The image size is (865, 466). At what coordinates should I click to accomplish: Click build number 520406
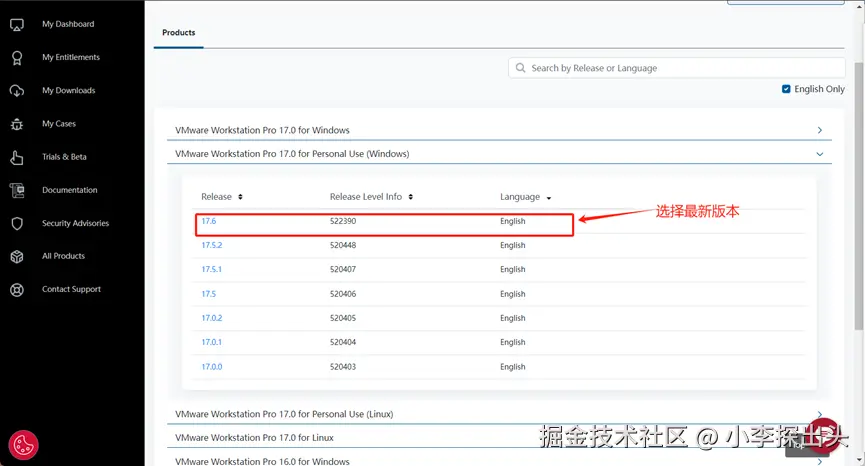click(343, 294)
